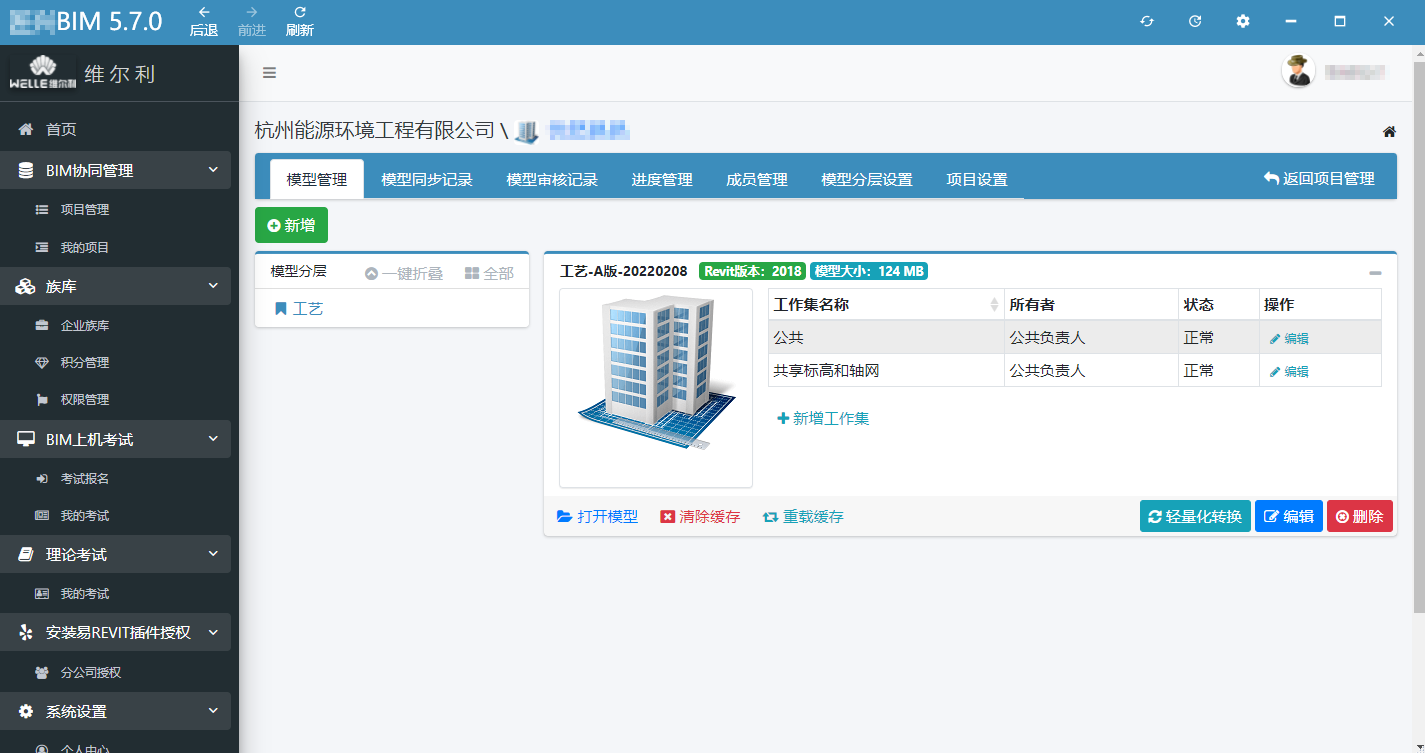Click the 工作集名称 column sort arrows
The image size is (1425, 753).
tap(993, 305)
